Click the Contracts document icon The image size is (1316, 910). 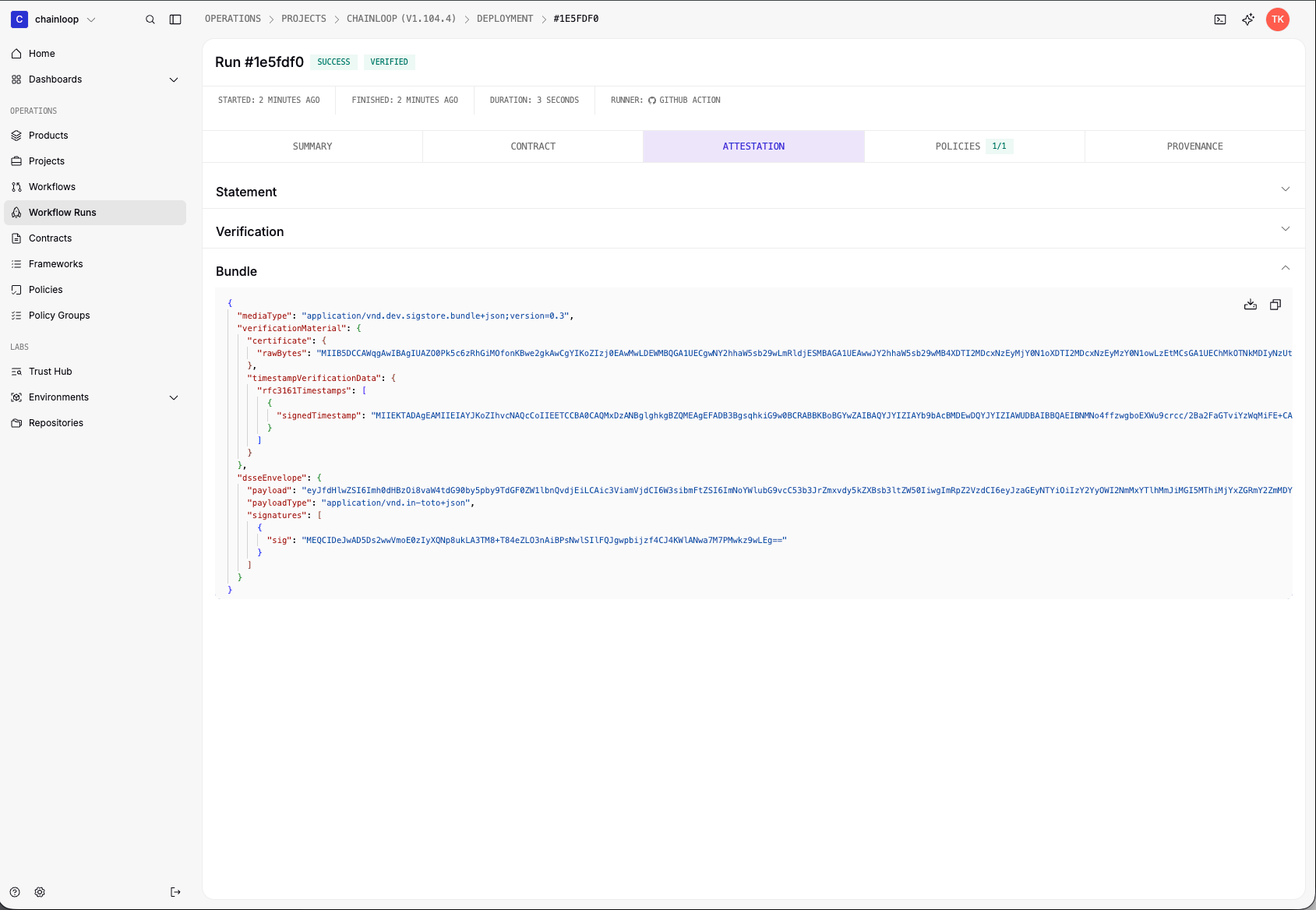click(x=16, y=238)
